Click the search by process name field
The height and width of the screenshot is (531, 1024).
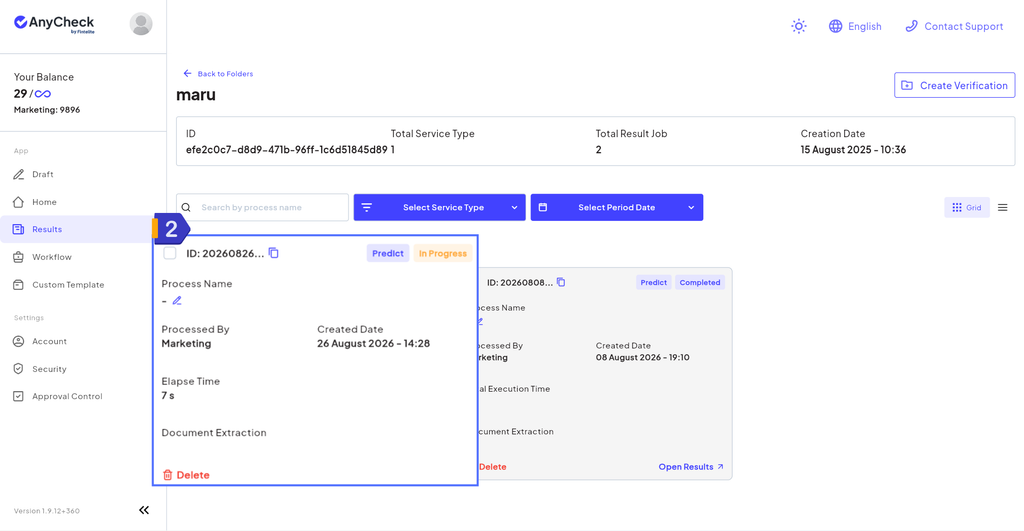[263, 207]
